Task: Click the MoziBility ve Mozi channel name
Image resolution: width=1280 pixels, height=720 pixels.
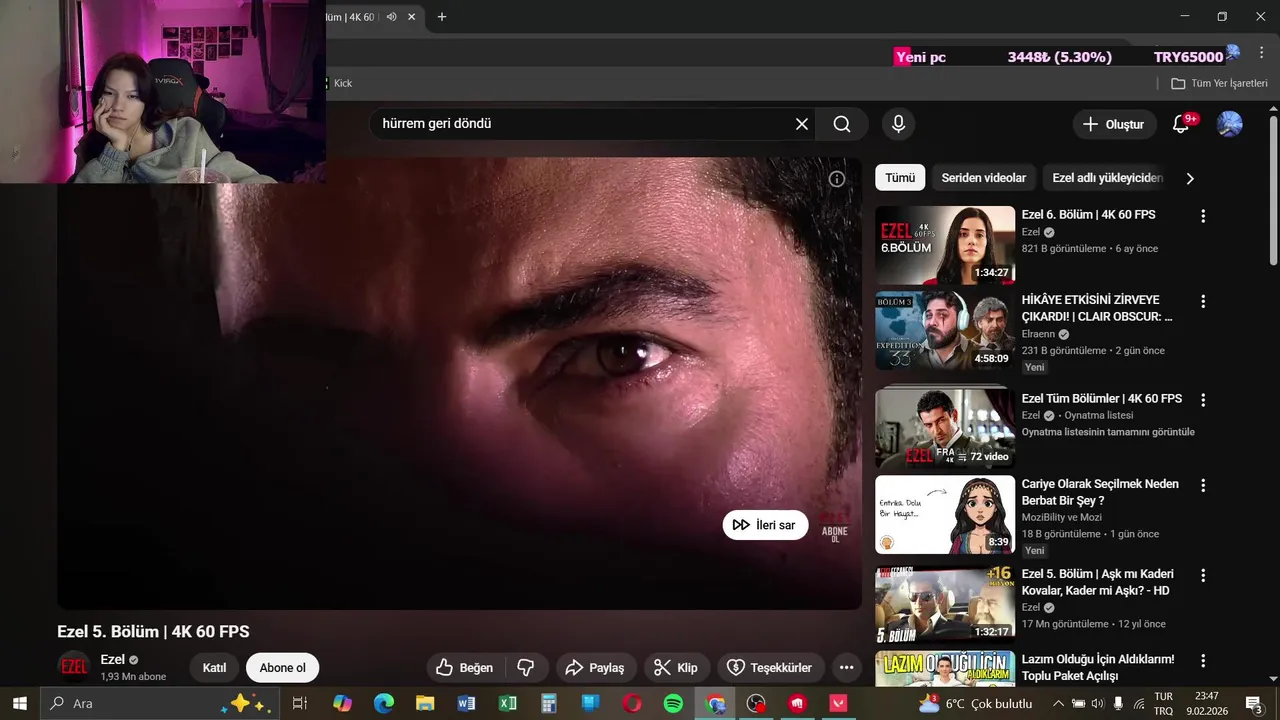Action: (1061, 517)
